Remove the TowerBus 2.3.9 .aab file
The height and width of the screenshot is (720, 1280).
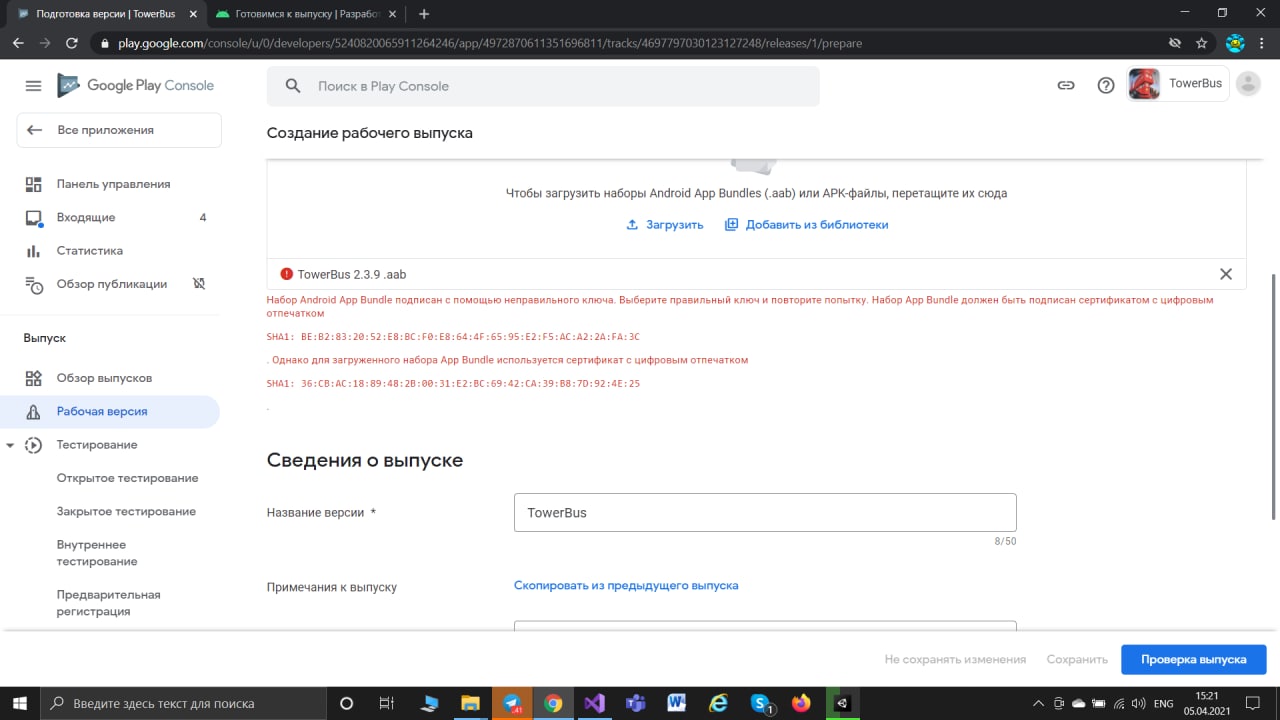point(1226,274)
